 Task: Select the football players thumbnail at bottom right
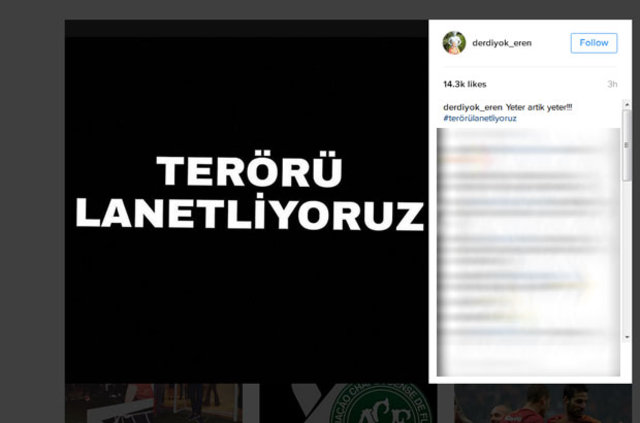click(540, 404)
